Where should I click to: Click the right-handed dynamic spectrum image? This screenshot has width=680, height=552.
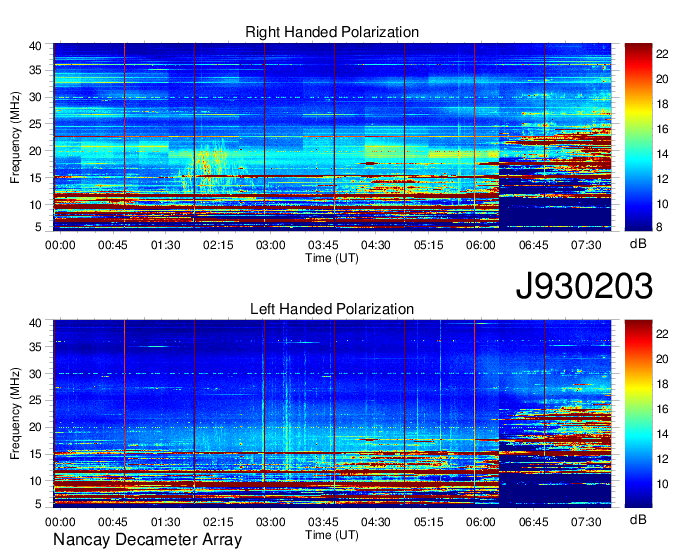point(332,136)
